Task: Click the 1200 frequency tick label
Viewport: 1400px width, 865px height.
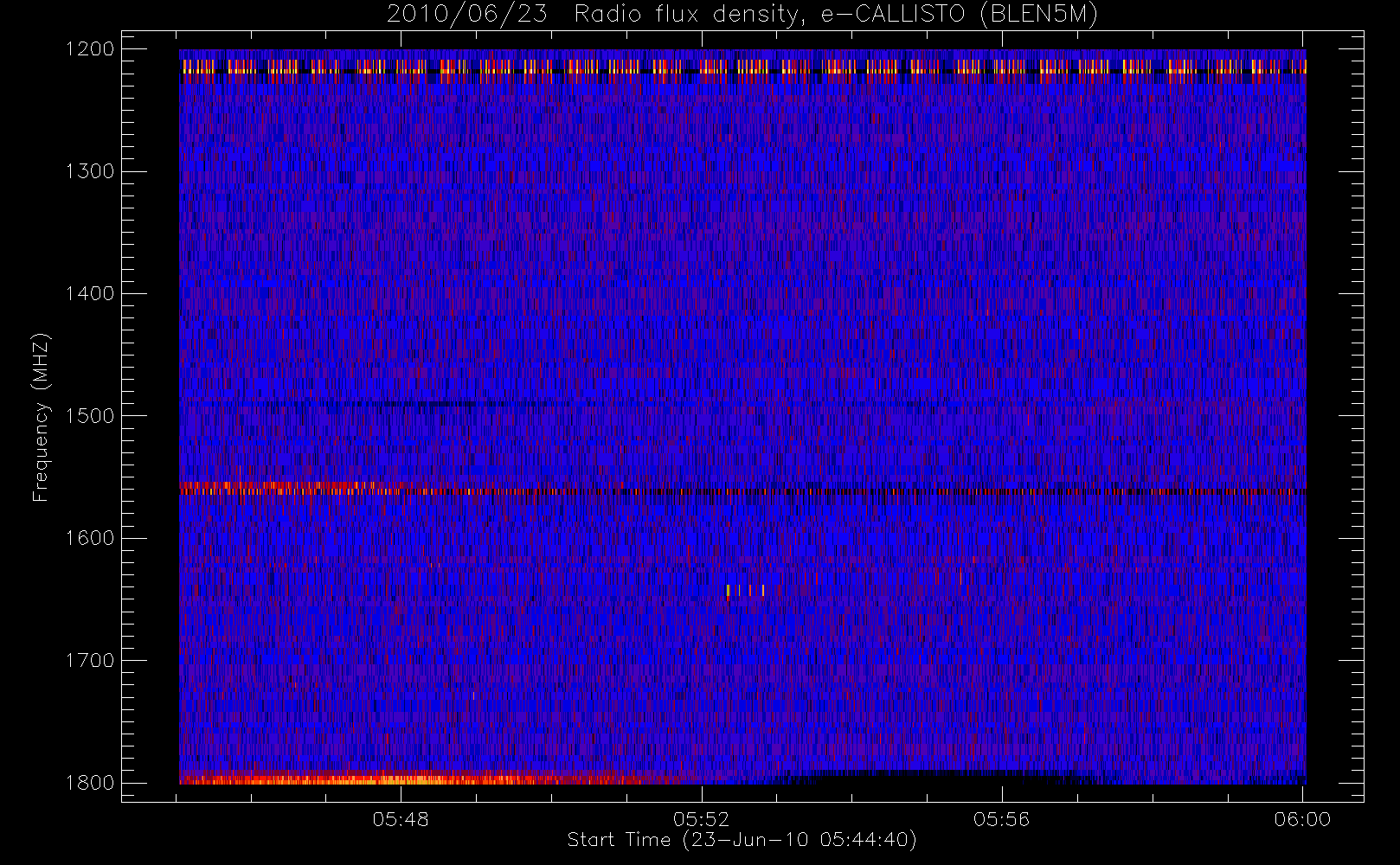Action: (x=90, y=49)
